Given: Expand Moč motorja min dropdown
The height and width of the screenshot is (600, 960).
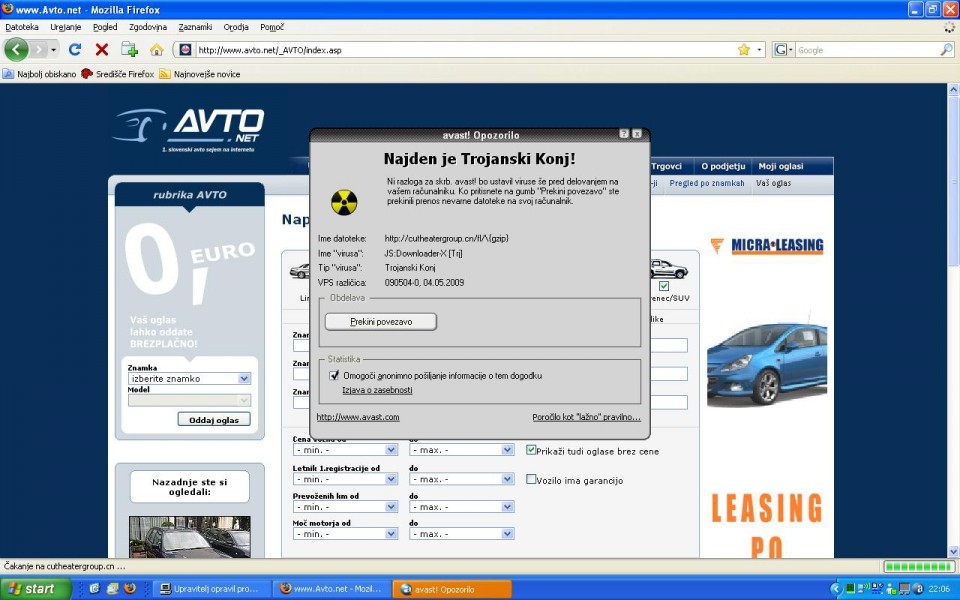Looking at the screenshot, I should click(345, 534).
